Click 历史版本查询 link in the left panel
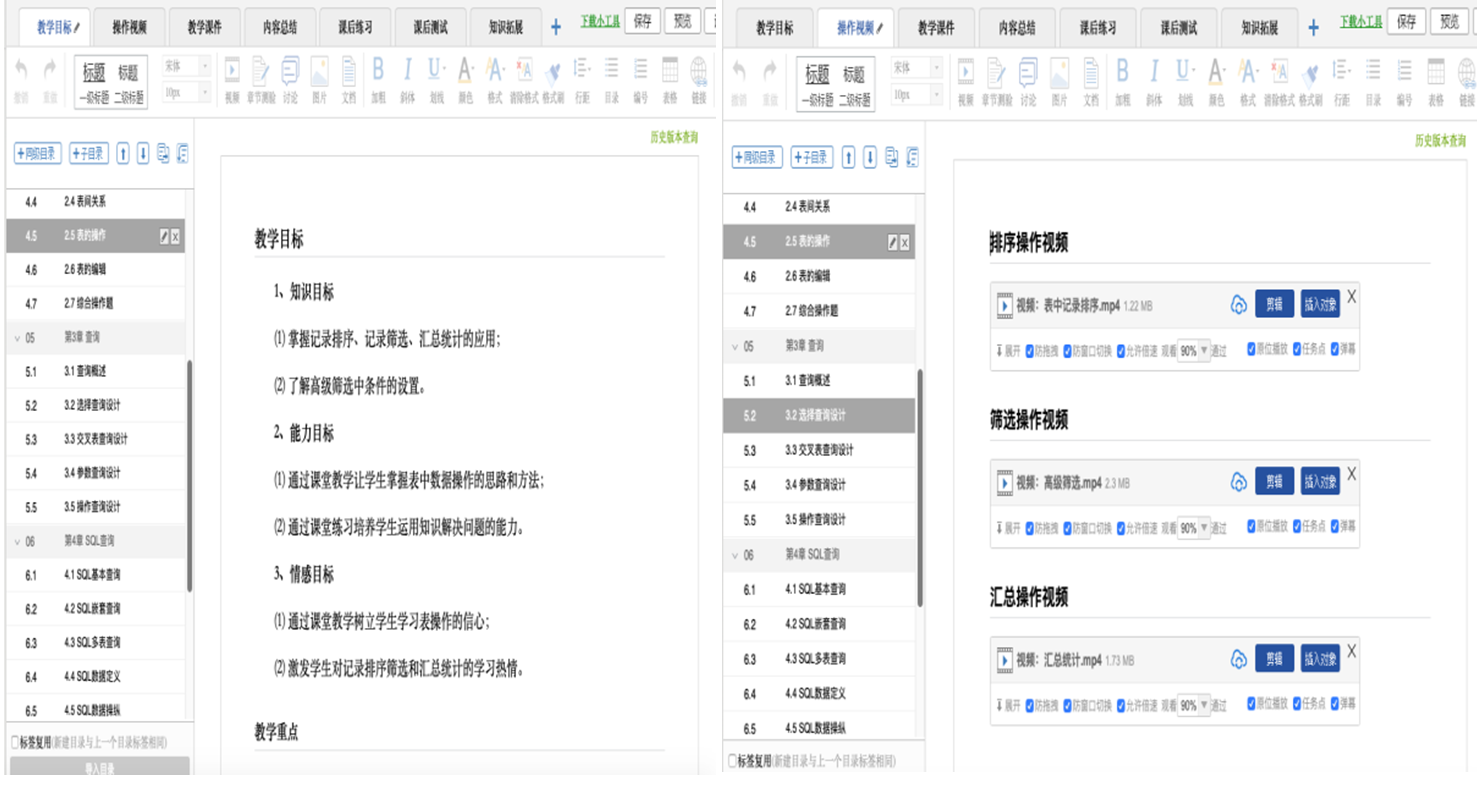 pyautogui.click(x=673, y=137)
